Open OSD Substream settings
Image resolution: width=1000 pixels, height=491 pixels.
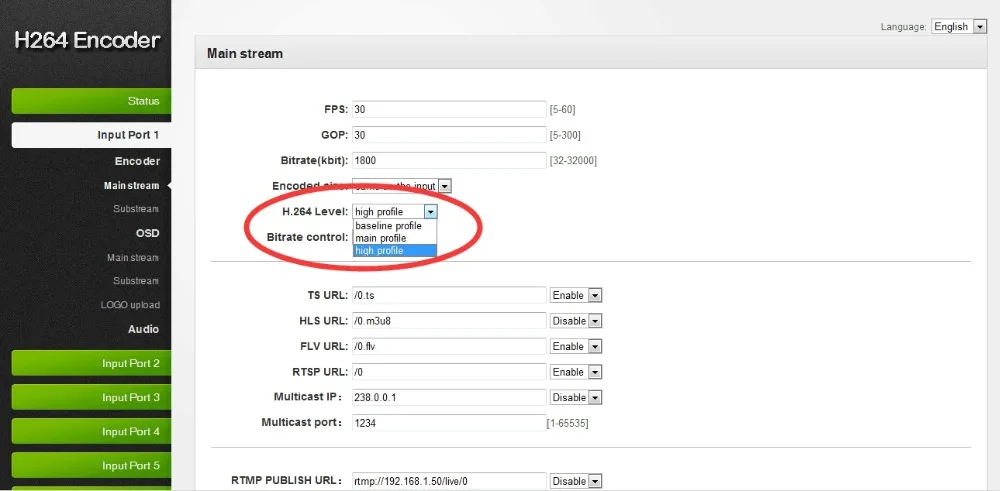pos(136,281)
